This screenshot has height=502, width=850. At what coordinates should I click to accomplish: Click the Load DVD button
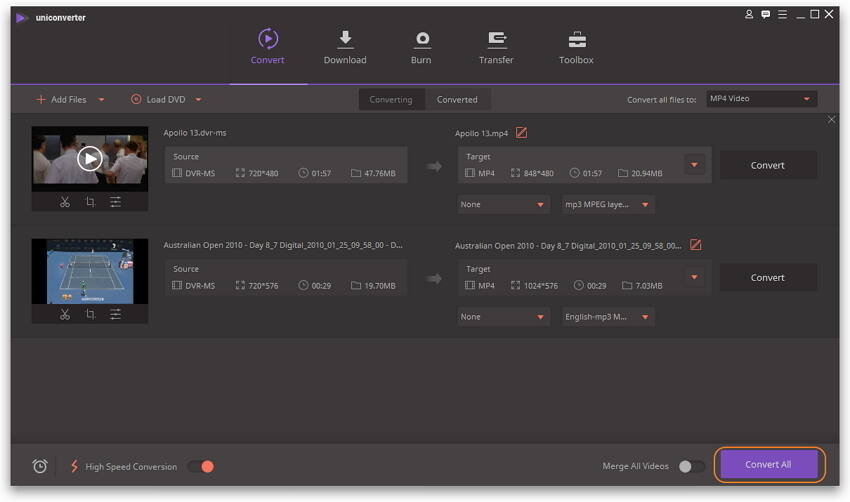[x=158, y=100]
